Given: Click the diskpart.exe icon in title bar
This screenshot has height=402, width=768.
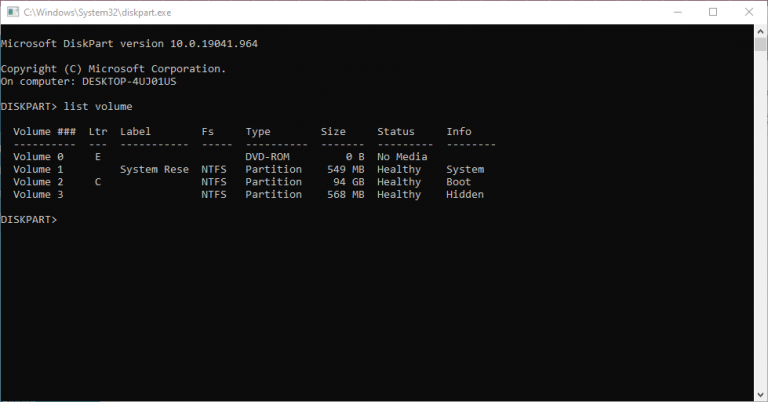Looking at the screenshot, I should click(x=13, y=12).
